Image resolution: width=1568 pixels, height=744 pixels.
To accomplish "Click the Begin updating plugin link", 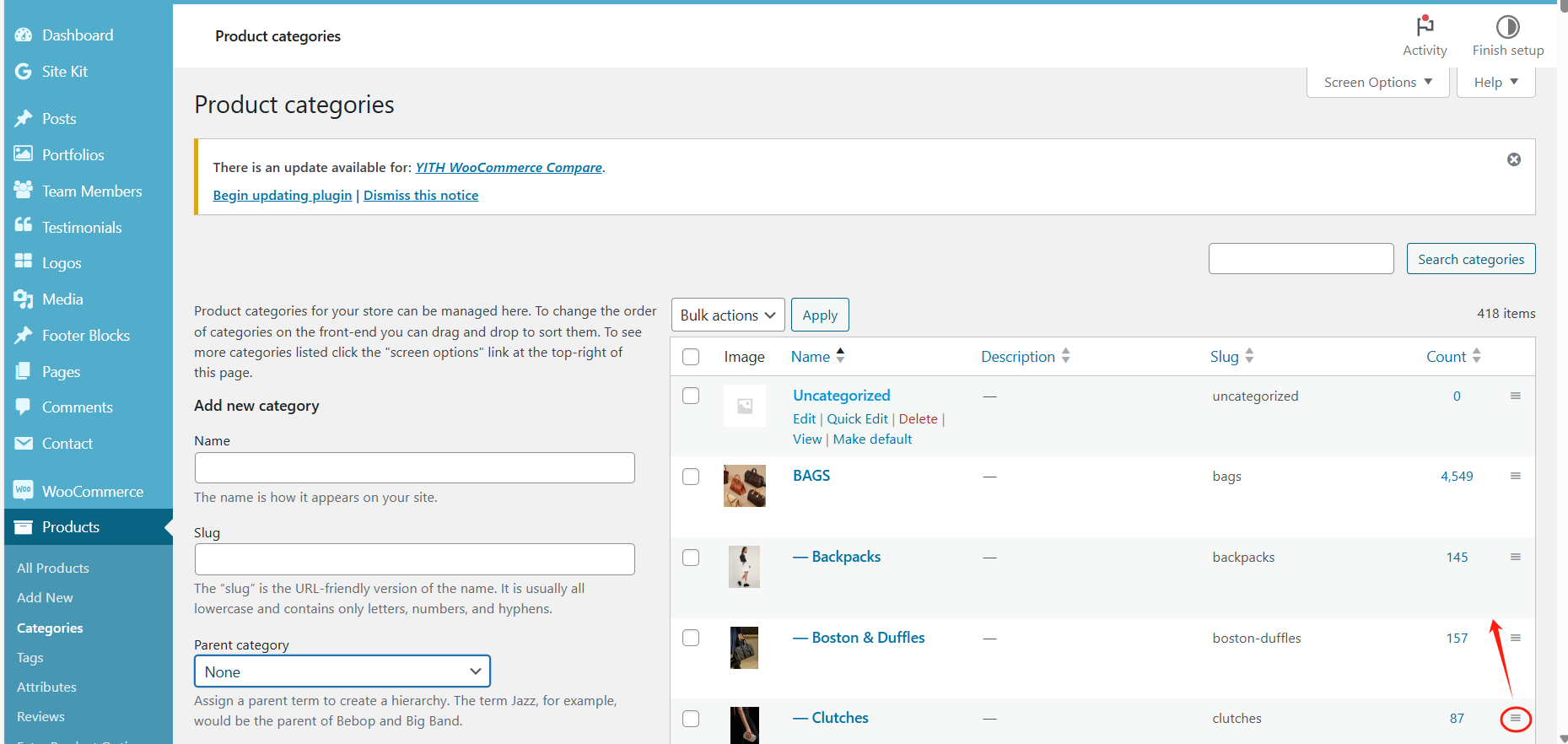I will click(283, 196).
